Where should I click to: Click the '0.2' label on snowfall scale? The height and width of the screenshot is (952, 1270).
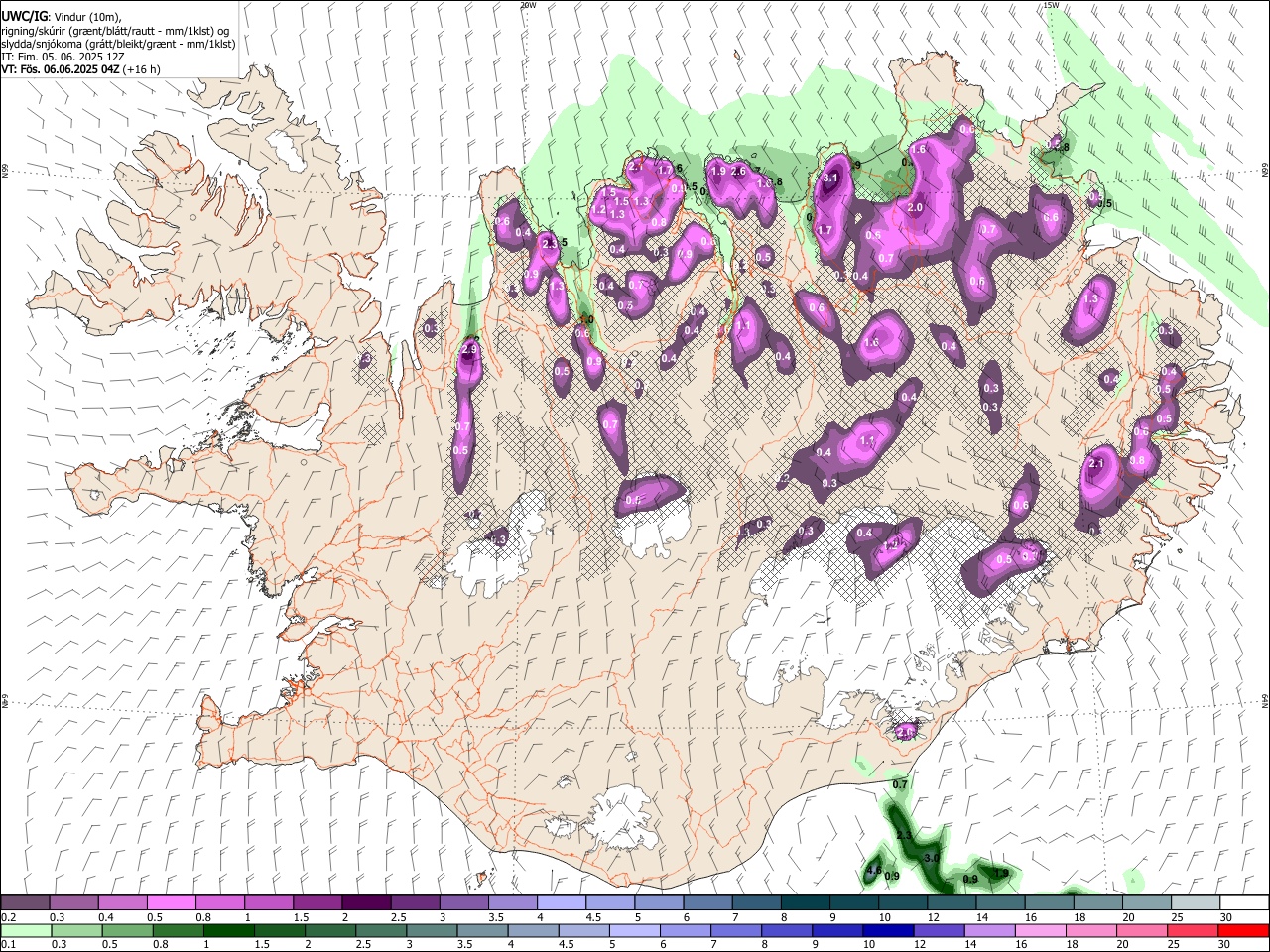[x=9, y=917]
